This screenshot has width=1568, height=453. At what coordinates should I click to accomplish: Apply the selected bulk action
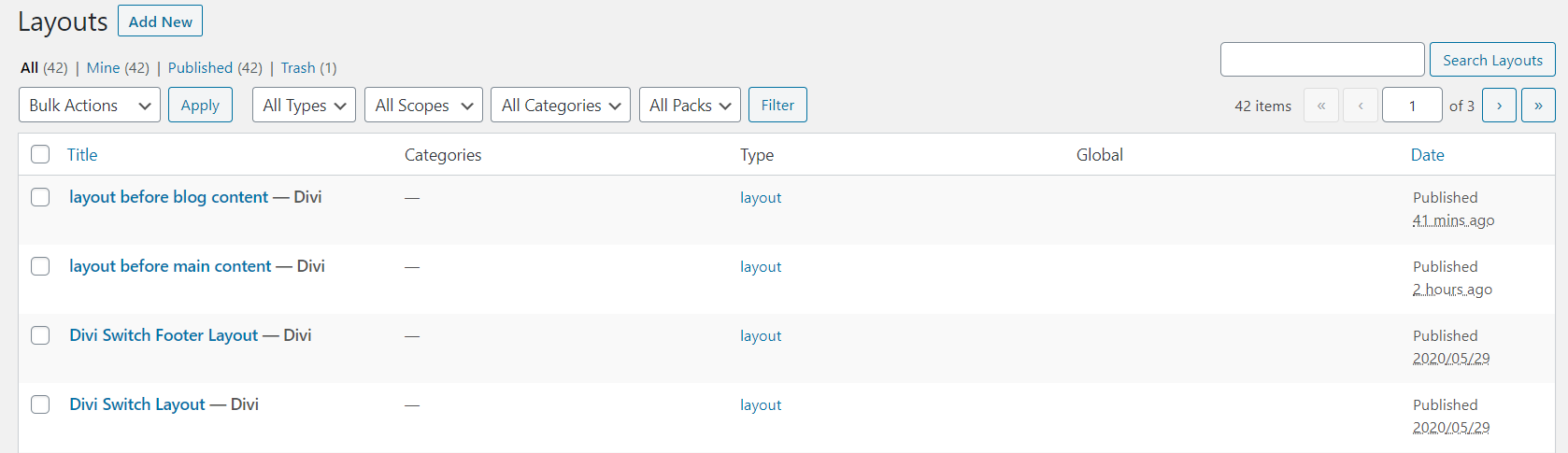pyautogui.click(x=200, y=105)
